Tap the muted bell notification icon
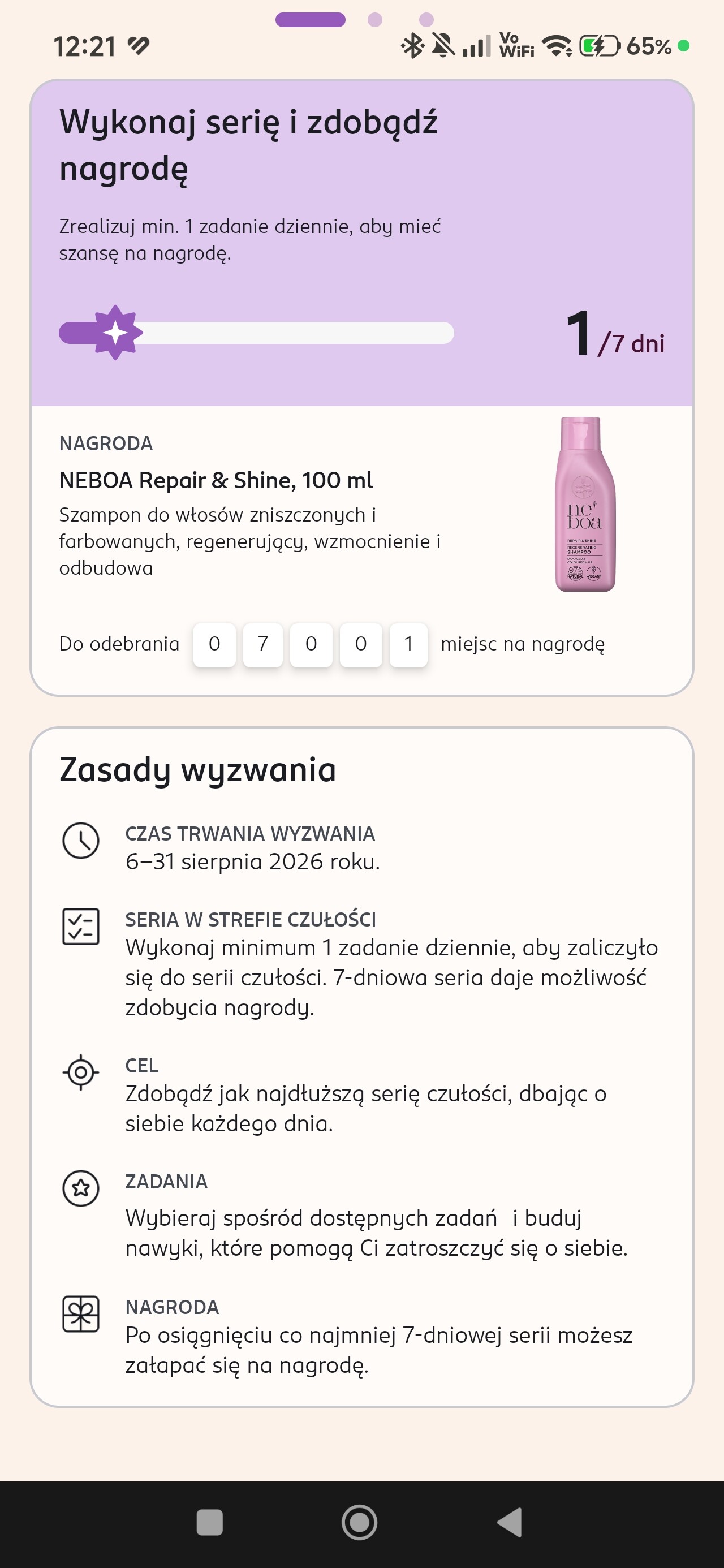Screen dimensions: 724x1568 click(x=443, y=46)
